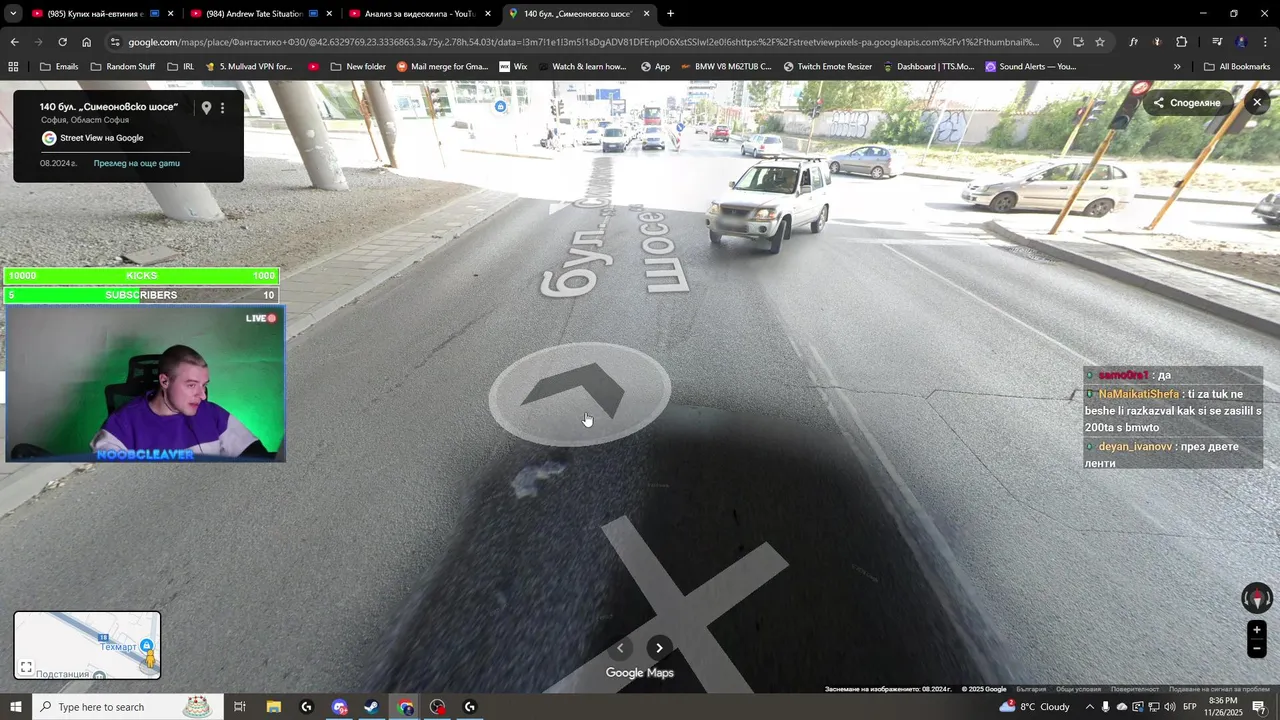
Task: Open the Extensions puzzle icon
Action: click(x=1181, y=42)
